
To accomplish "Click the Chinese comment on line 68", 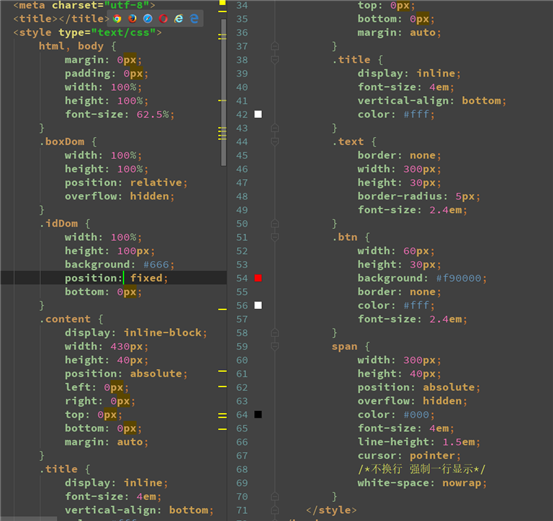I will (422, 469).
